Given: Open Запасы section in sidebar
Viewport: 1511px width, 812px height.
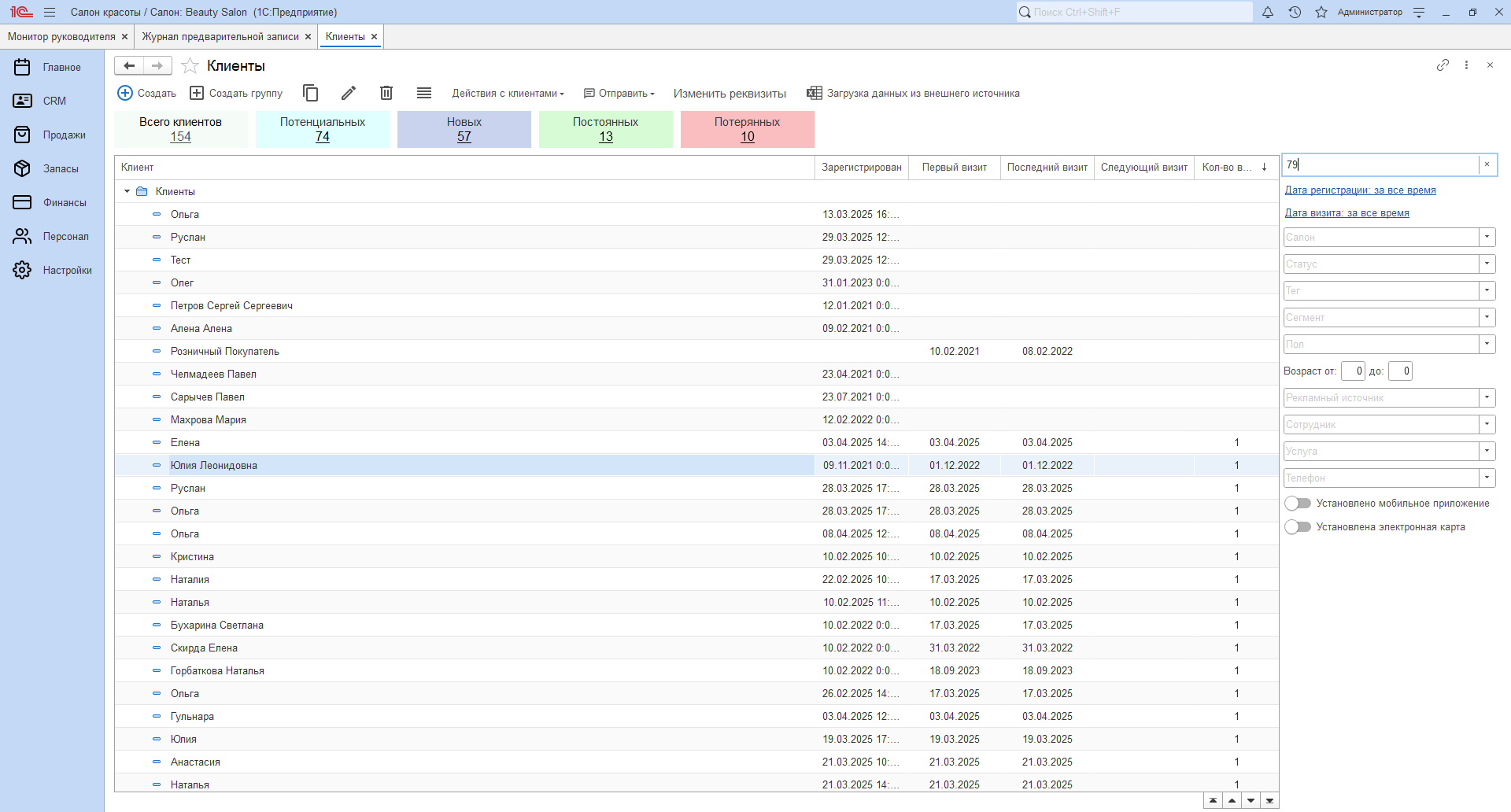Looking at the screenshot, I should pos(52,168).
